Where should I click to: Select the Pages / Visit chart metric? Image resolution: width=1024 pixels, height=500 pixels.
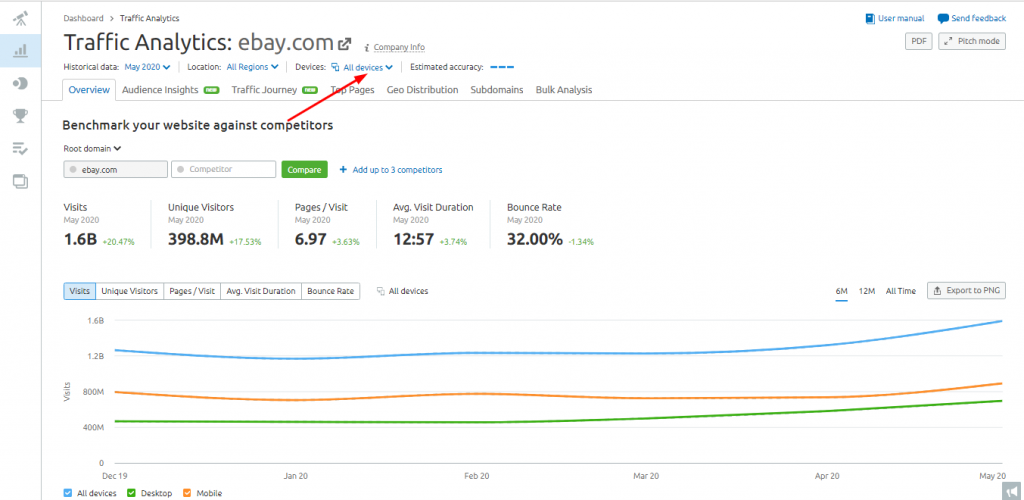(192, 291)
